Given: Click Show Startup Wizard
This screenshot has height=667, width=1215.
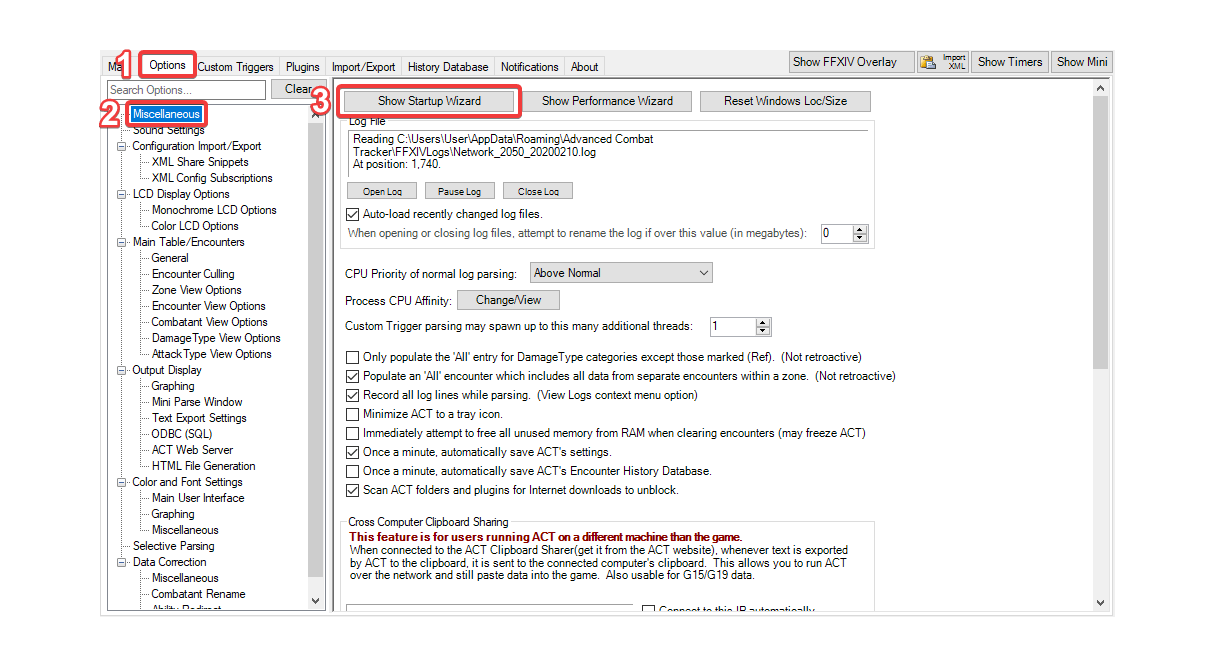Looking at the screenshot, I should (428, 100).
